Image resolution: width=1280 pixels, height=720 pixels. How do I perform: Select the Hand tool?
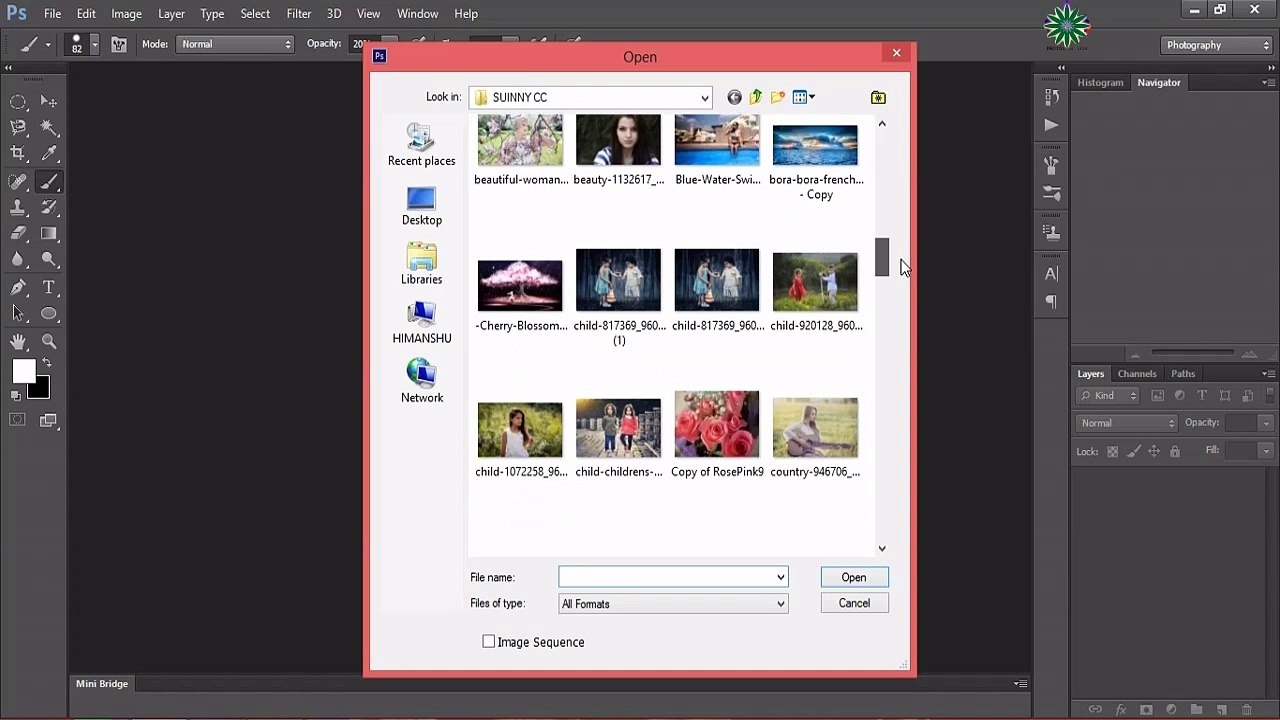(18, 341)
